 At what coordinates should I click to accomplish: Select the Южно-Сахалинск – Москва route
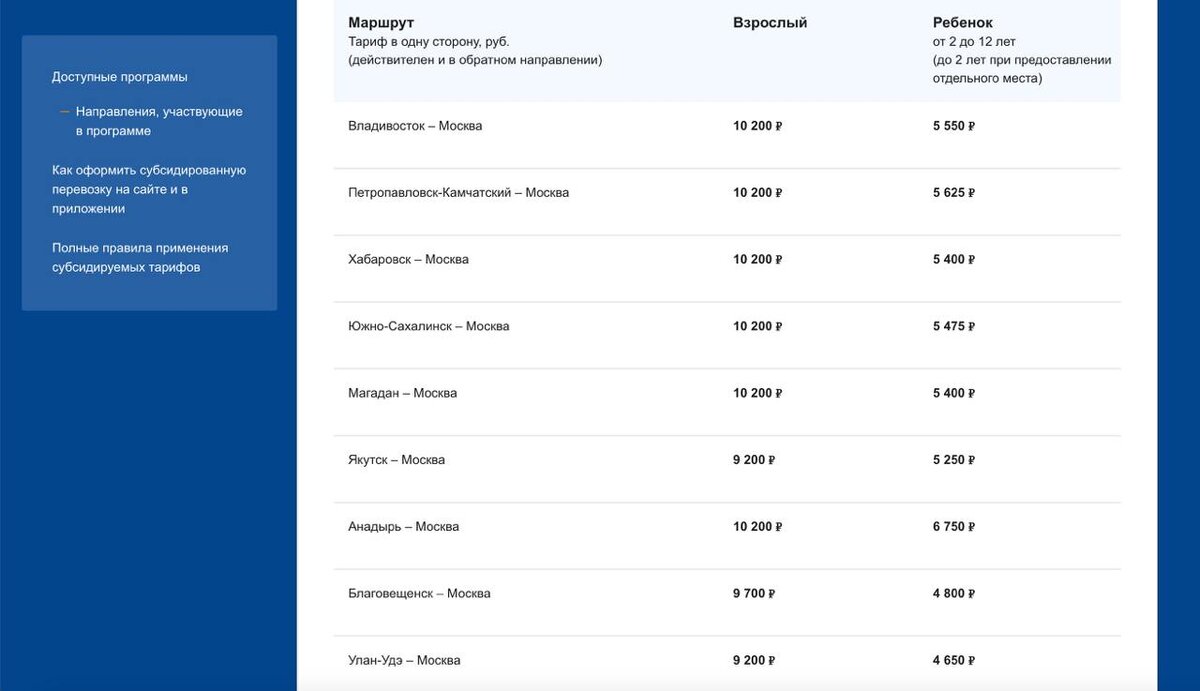(x=428, y=325)
